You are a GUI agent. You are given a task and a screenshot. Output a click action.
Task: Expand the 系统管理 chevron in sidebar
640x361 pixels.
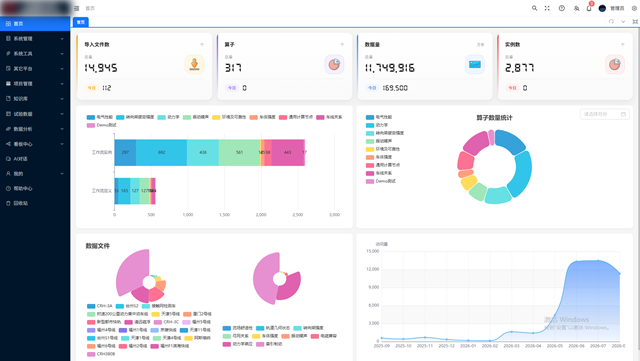click(x=62, y=39)
